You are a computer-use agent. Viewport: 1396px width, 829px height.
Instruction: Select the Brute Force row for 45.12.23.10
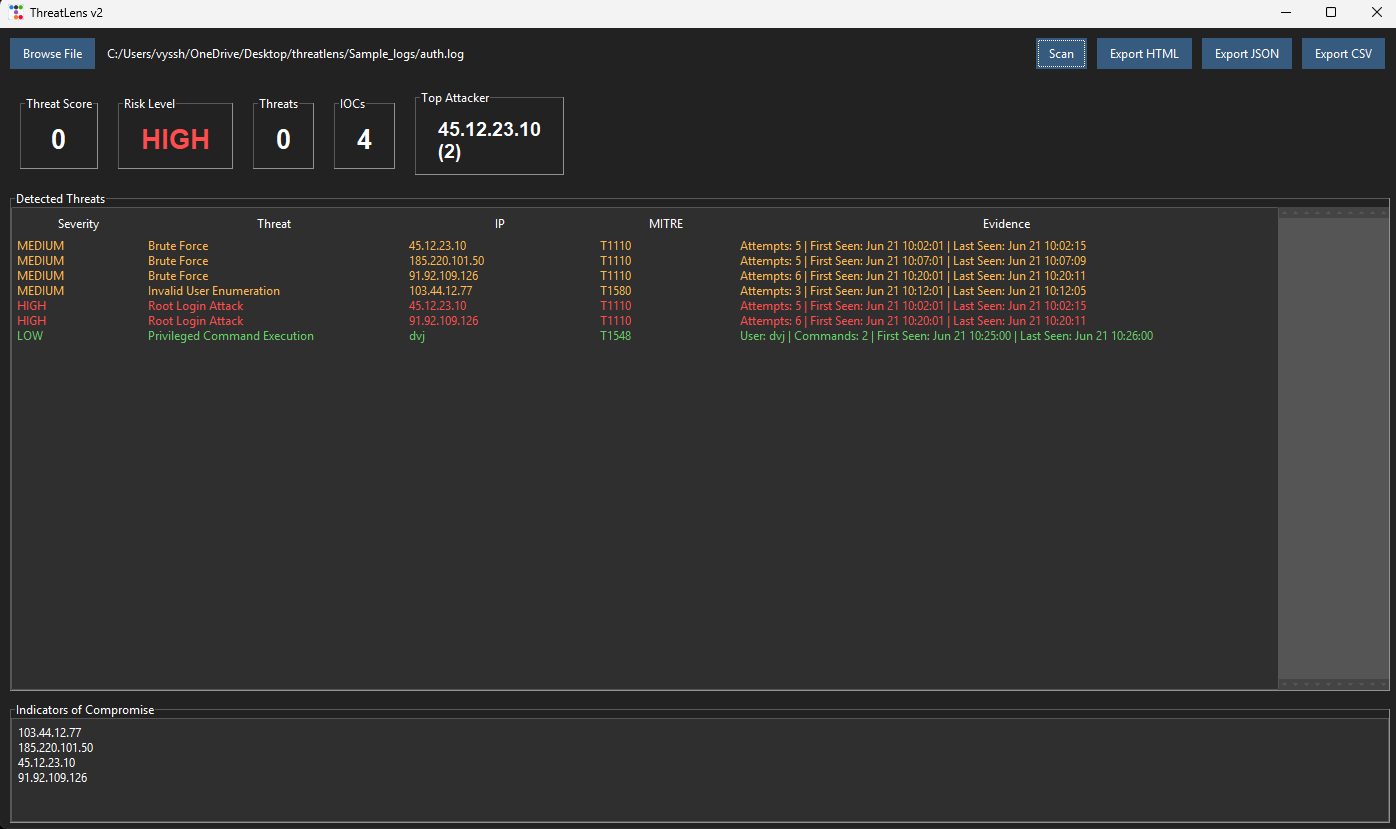645,246
